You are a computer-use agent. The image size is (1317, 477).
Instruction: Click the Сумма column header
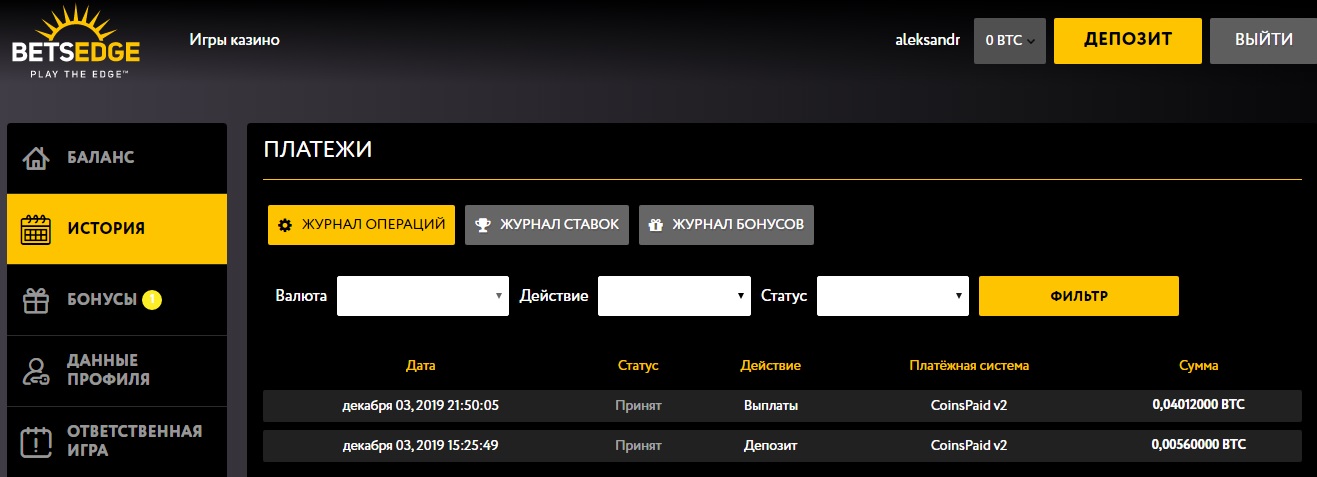click(1199, 366)
